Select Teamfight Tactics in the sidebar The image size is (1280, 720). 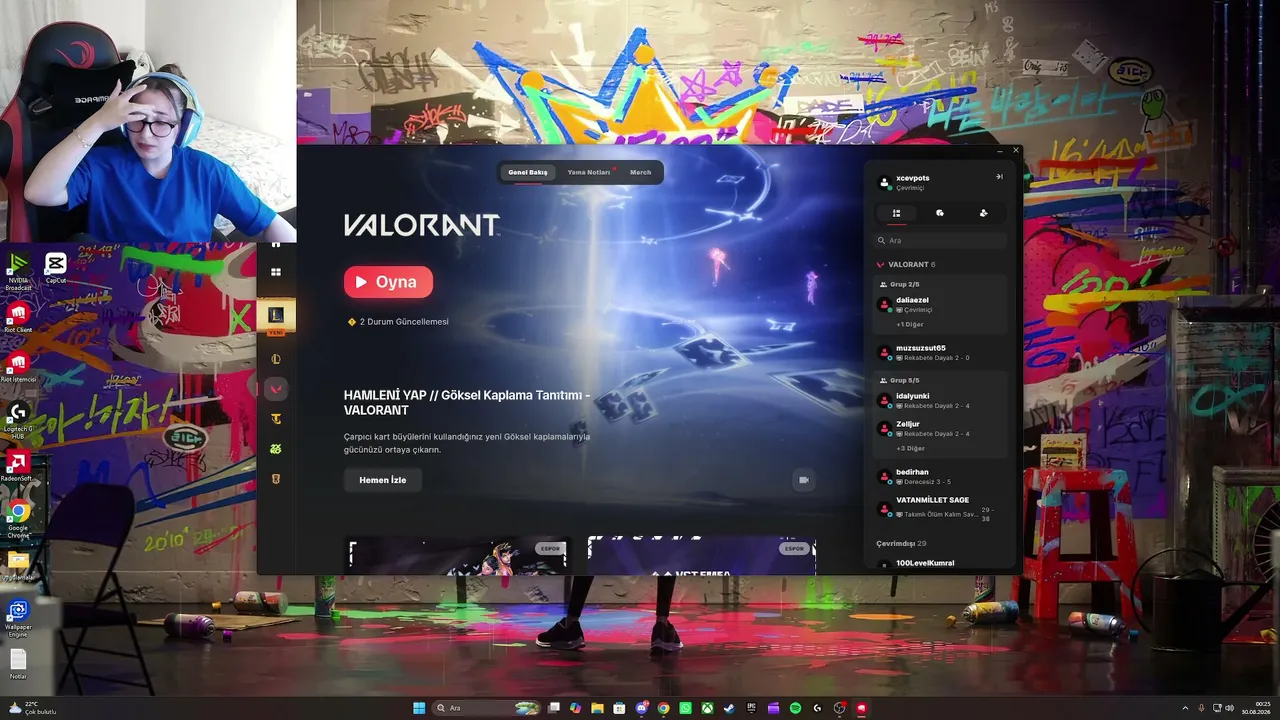pos(276,419)
